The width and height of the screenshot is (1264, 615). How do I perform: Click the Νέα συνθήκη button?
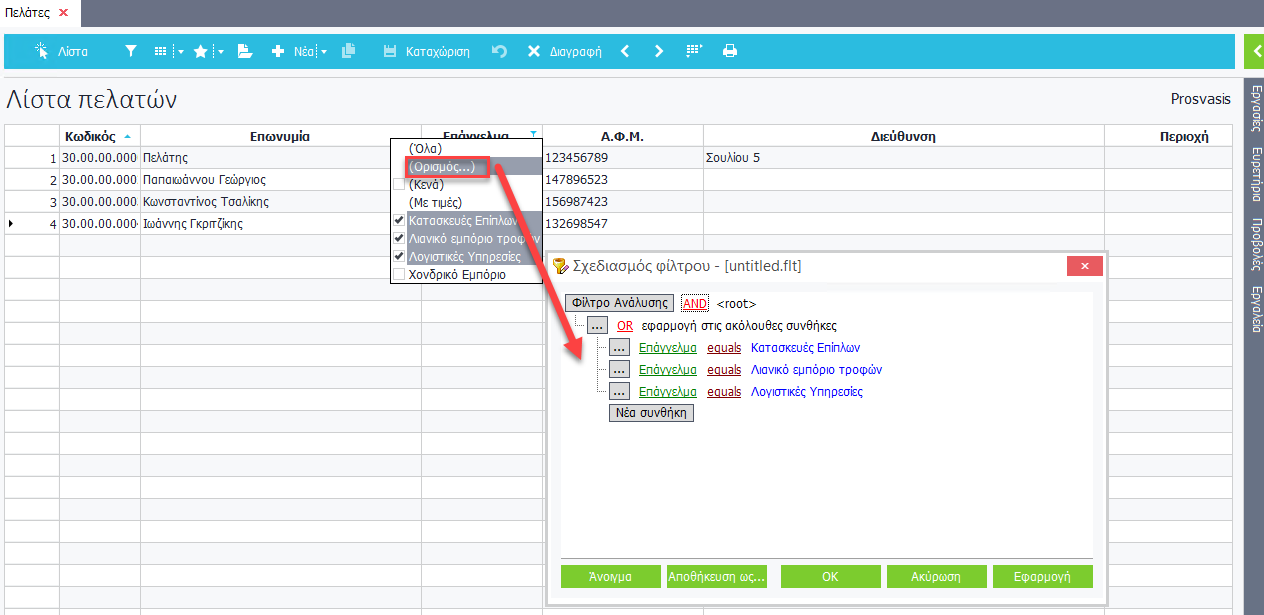[651, 412]
